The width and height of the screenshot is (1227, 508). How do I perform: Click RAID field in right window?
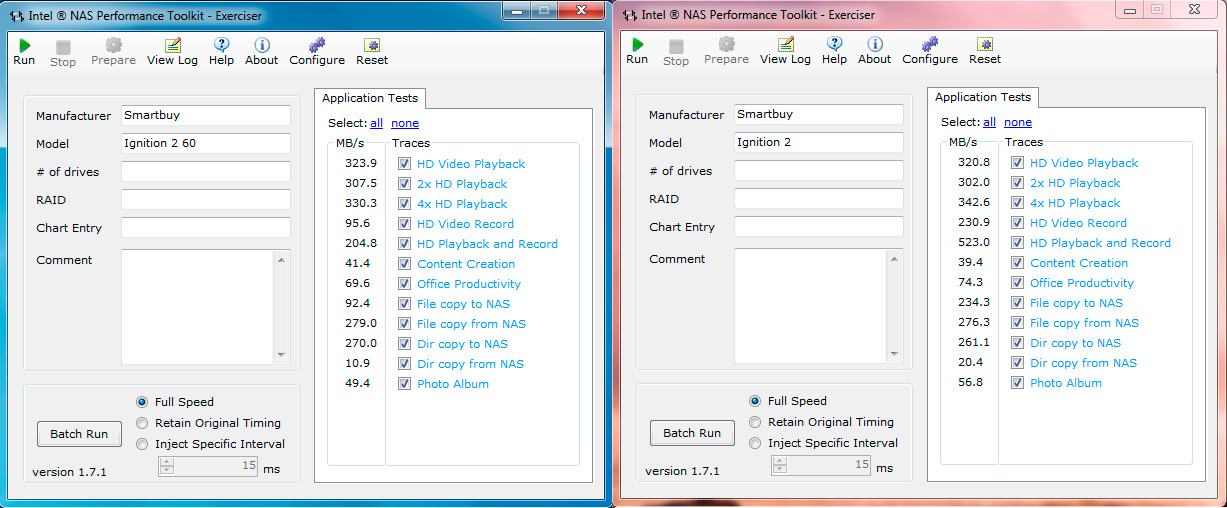click(x=819, y=199)
